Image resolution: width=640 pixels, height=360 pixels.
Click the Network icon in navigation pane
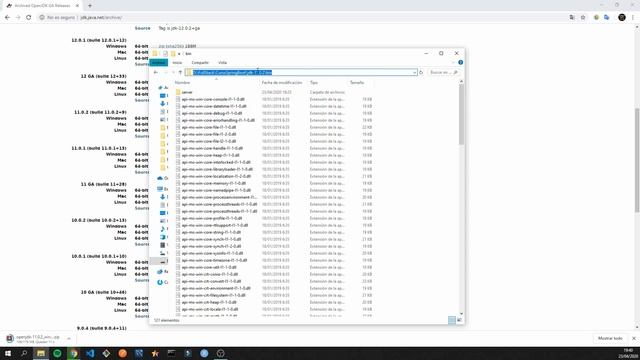coord(160,272)
